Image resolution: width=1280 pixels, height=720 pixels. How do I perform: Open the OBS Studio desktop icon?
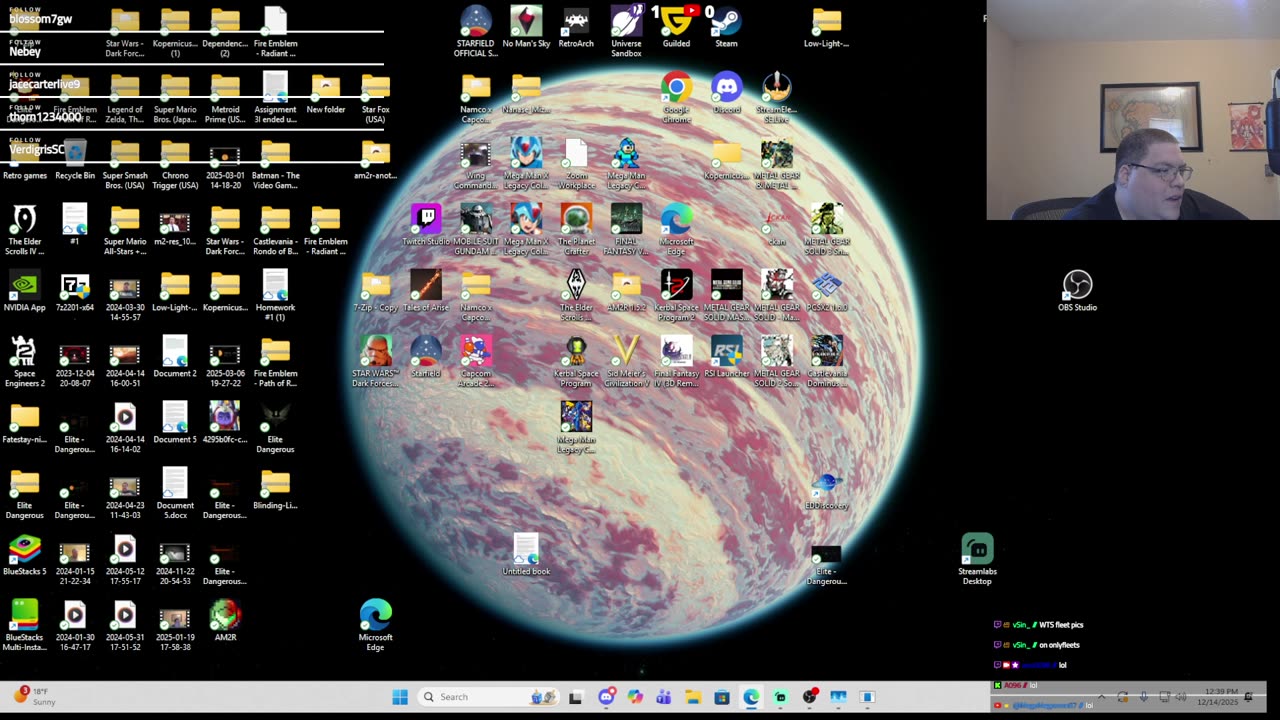point(1077,286)
